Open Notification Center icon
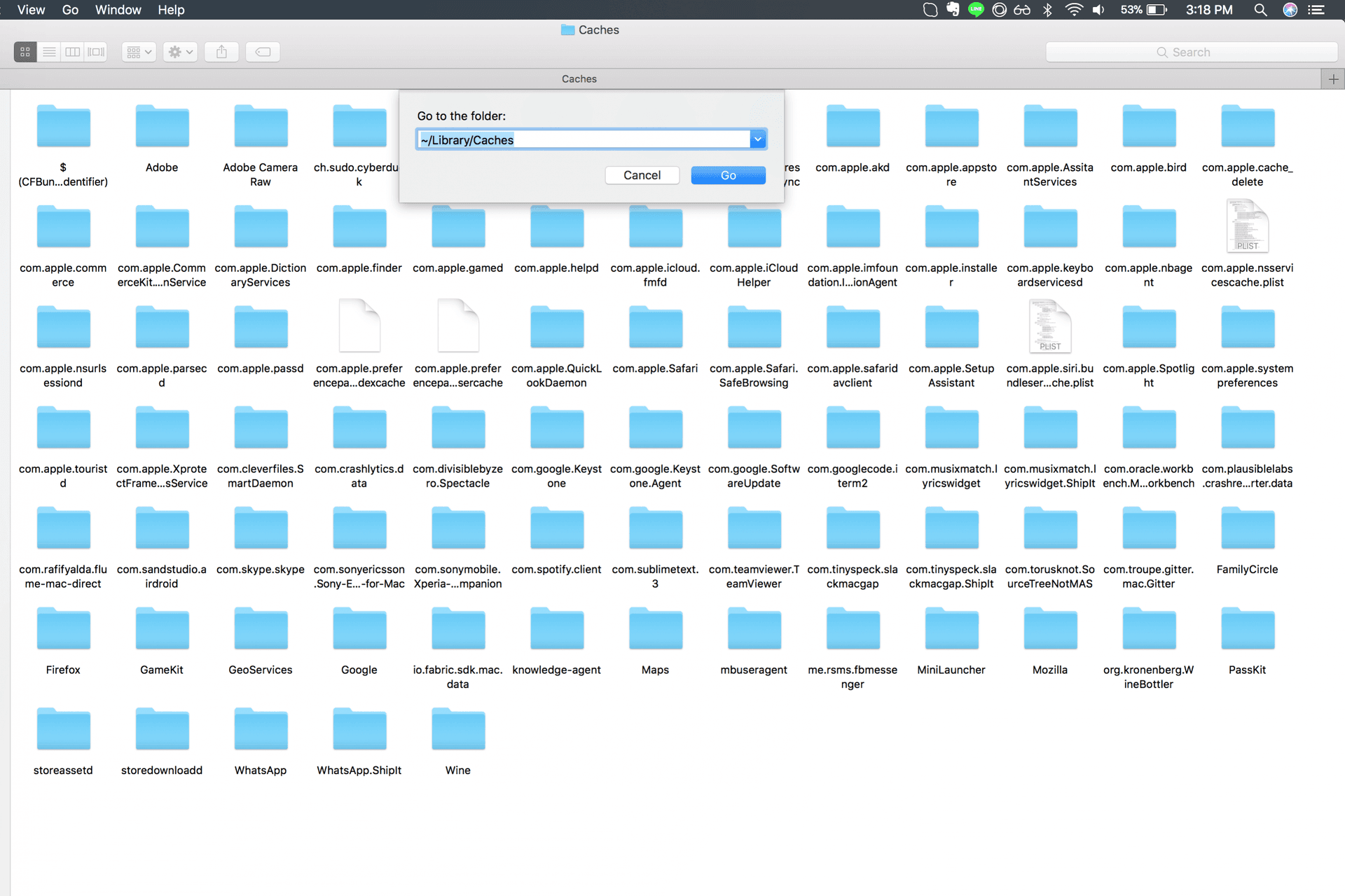 click(1316, 10)
